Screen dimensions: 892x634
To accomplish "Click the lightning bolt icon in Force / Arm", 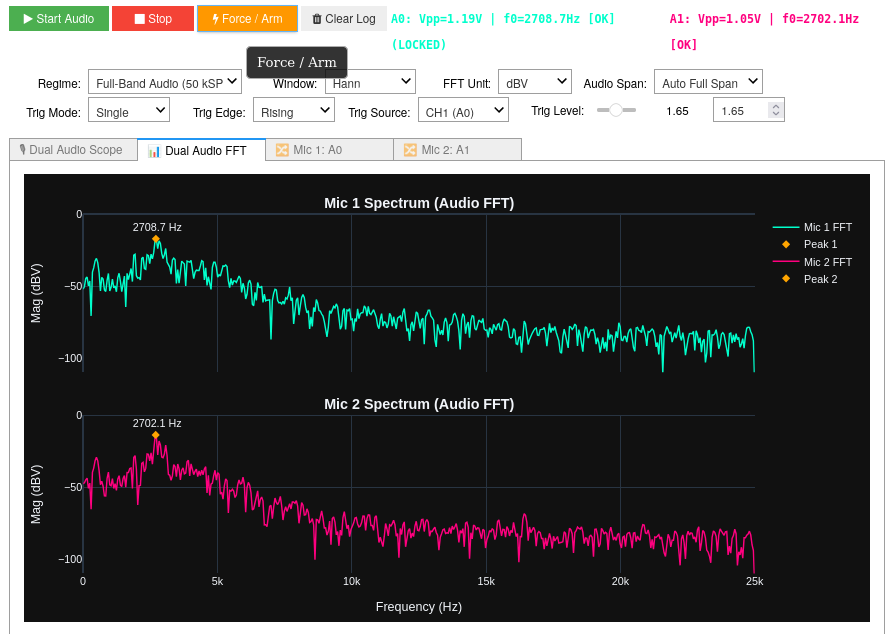I will click(216, 19).
